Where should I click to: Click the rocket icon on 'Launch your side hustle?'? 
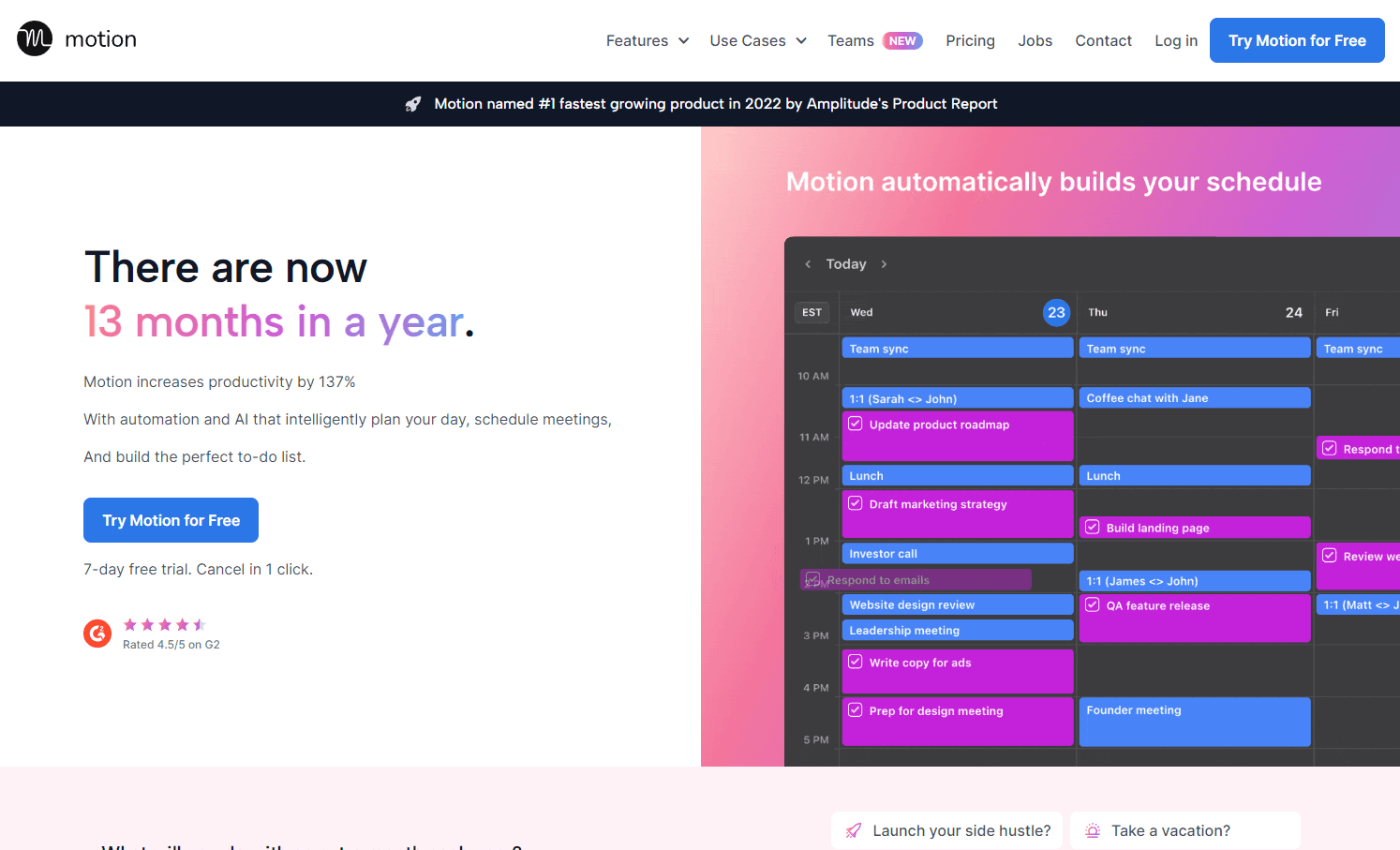(854, 830)
